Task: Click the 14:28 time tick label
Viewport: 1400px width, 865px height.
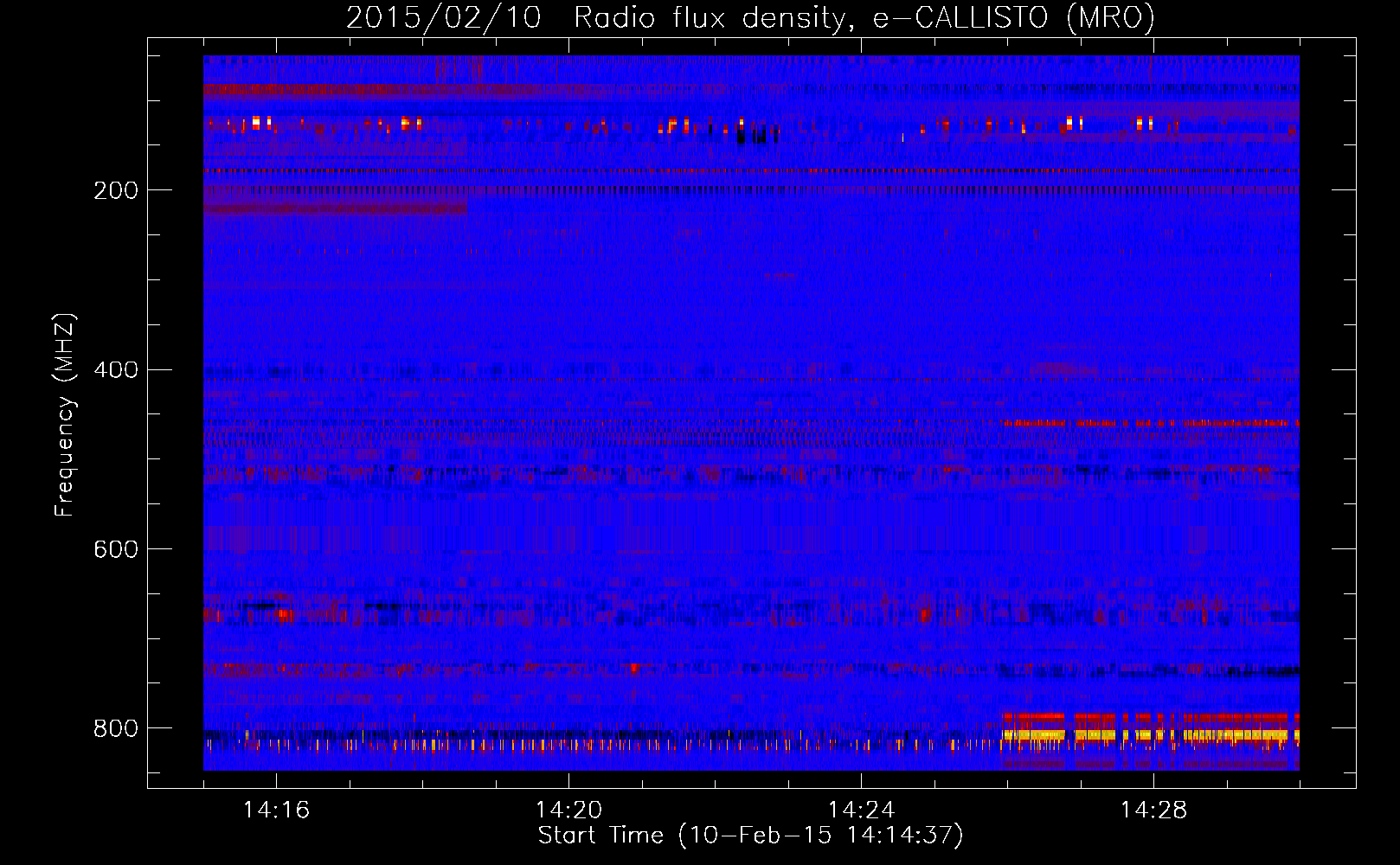Action: click(x=1153, y=810)
